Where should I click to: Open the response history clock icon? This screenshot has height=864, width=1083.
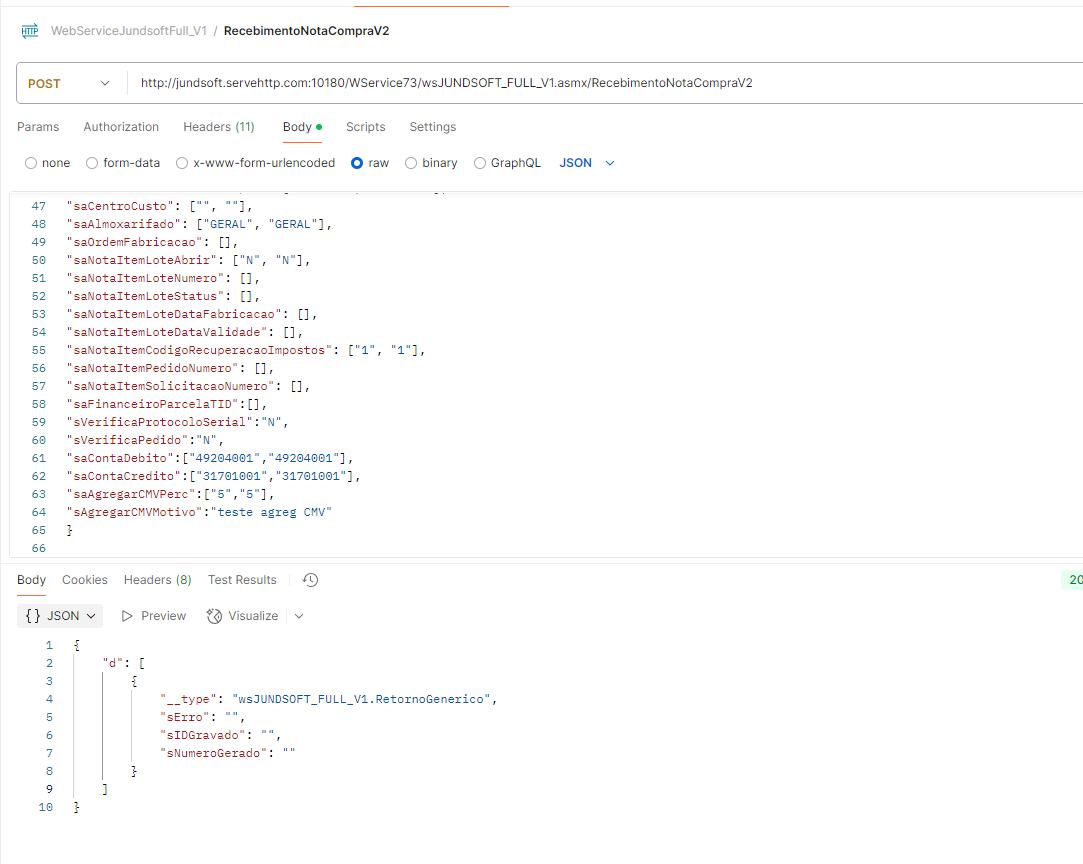coord(310,580)
